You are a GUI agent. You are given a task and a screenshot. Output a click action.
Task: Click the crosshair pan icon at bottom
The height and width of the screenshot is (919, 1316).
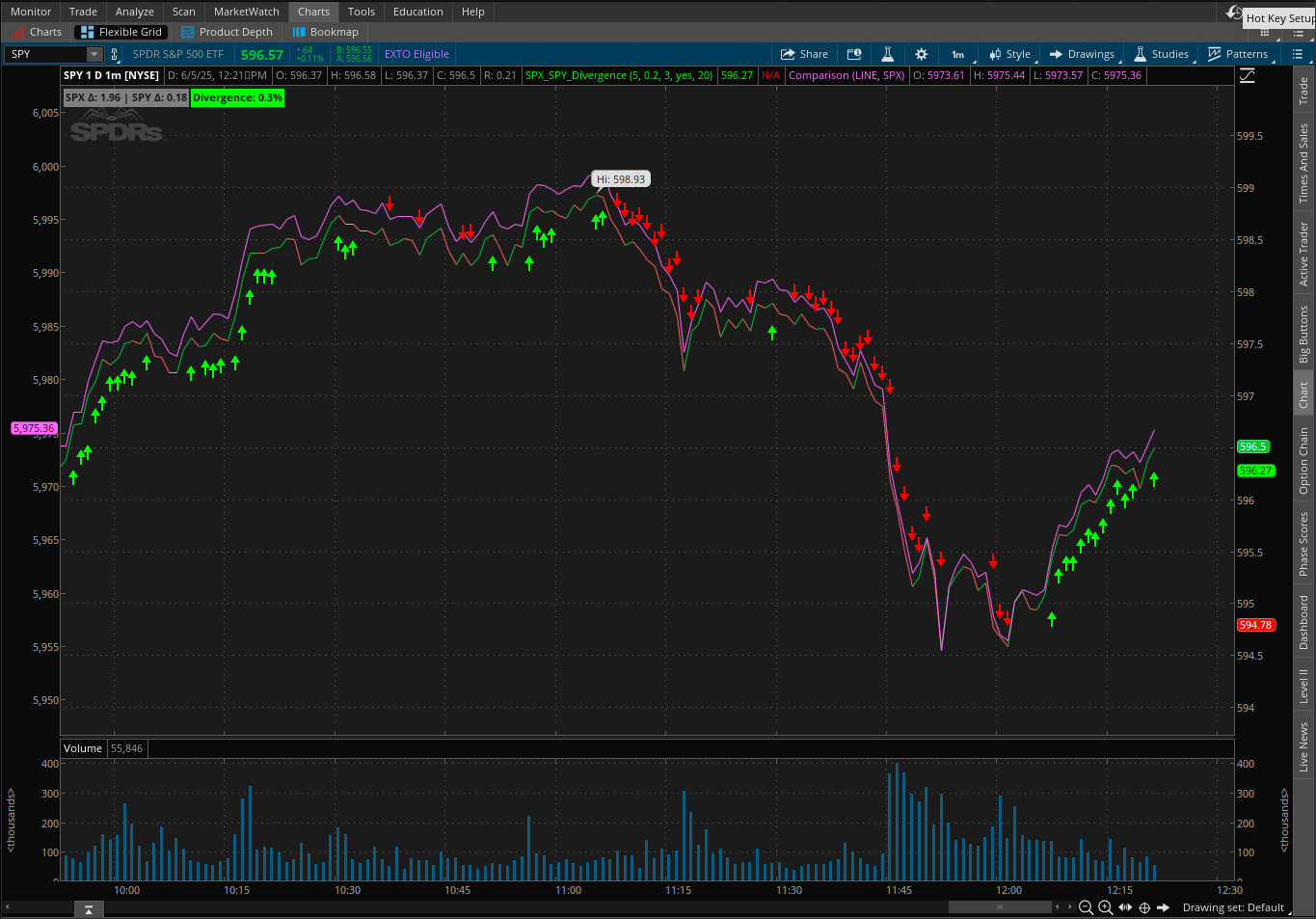(1144, 907)
